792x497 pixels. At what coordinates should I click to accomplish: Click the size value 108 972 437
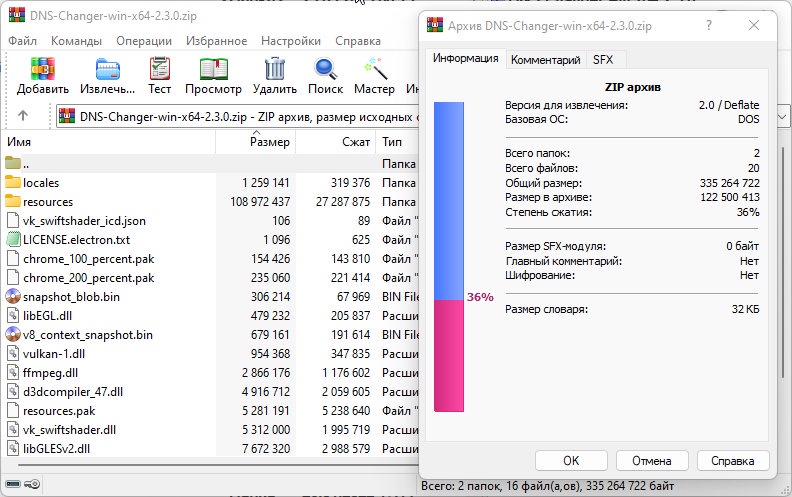(x=260, y=202)
